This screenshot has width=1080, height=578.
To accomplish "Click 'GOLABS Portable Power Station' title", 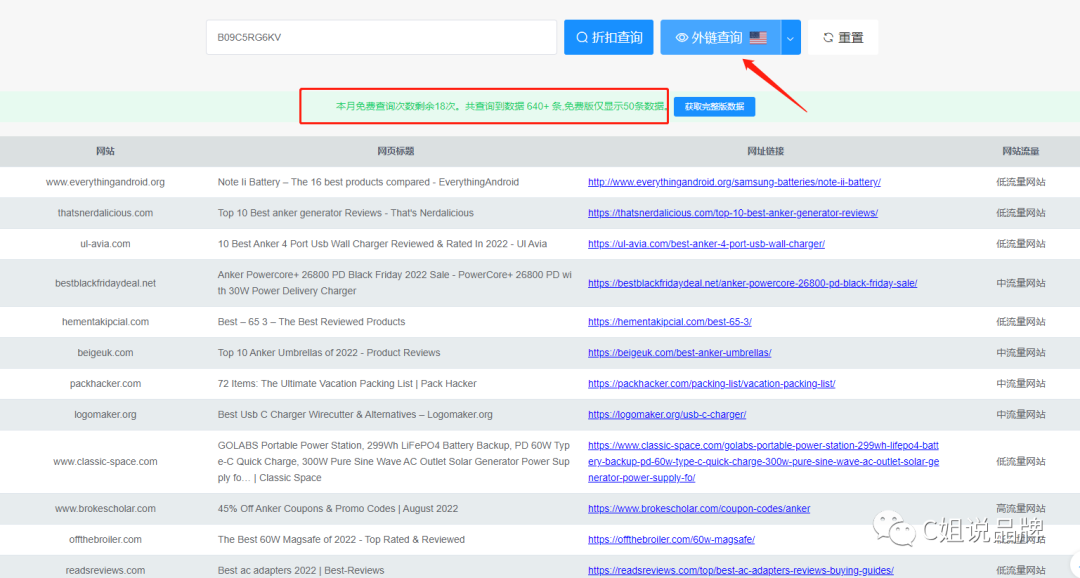I will pyautogui.click(x=394, y=462).
